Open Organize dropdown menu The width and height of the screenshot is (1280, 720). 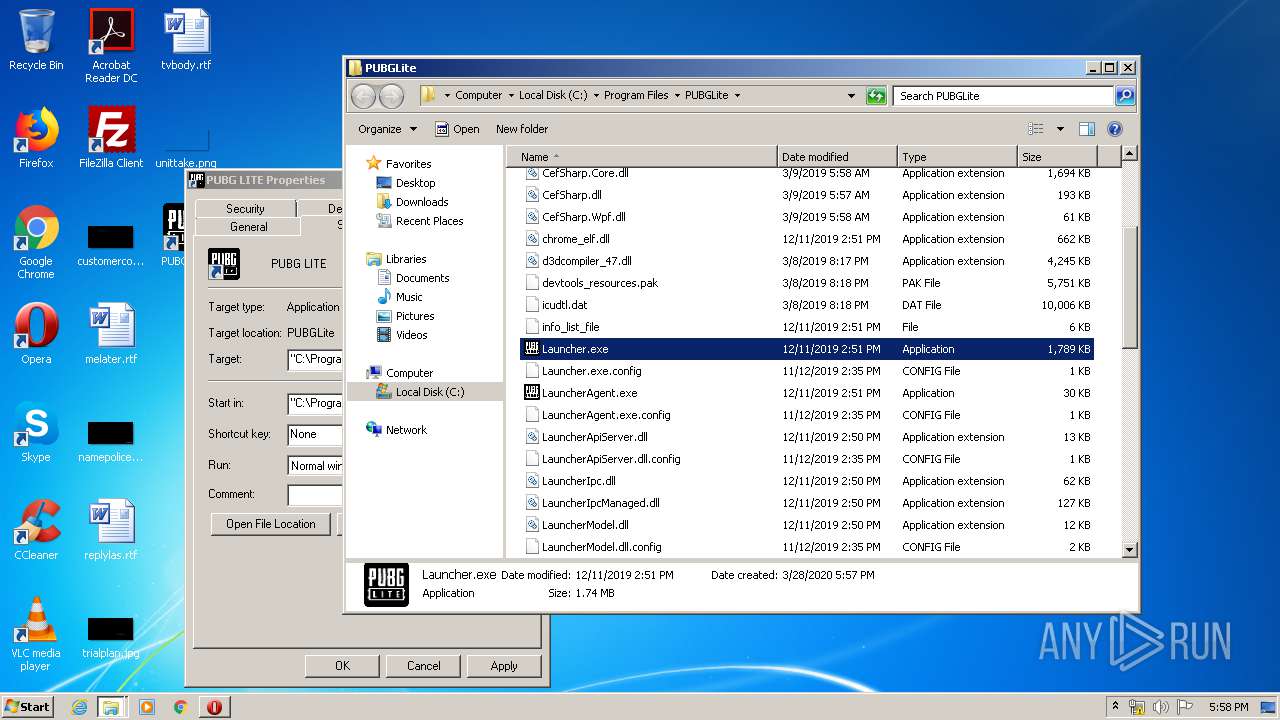pos(388,129)
